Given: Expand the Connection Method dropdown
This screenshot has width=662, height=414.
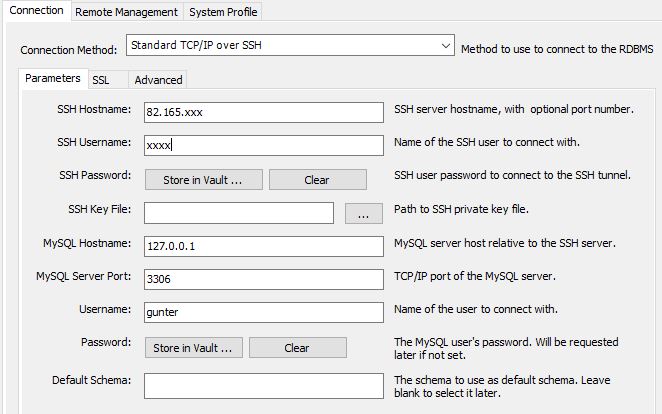Looking at the screenshot, I should tap(290, 45).
